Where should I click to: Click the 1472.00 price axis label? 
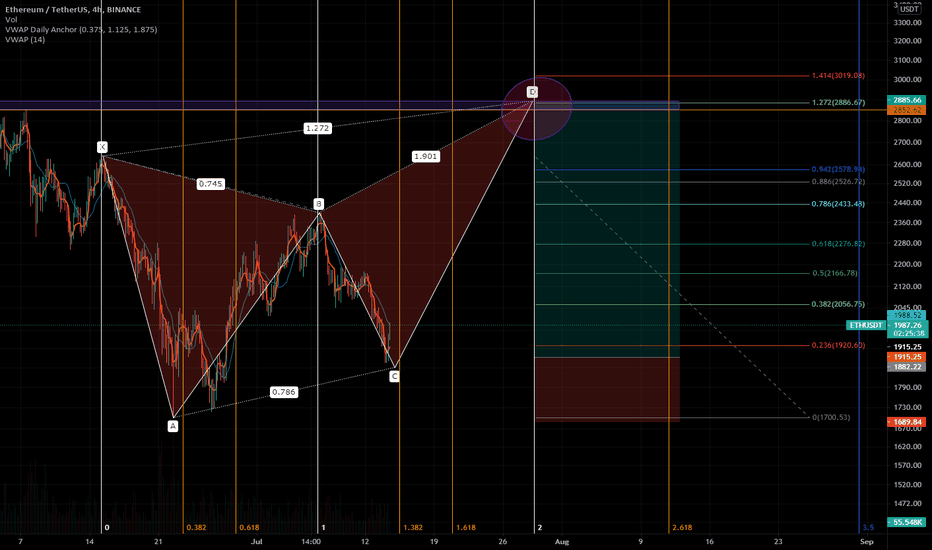(906, 504)
